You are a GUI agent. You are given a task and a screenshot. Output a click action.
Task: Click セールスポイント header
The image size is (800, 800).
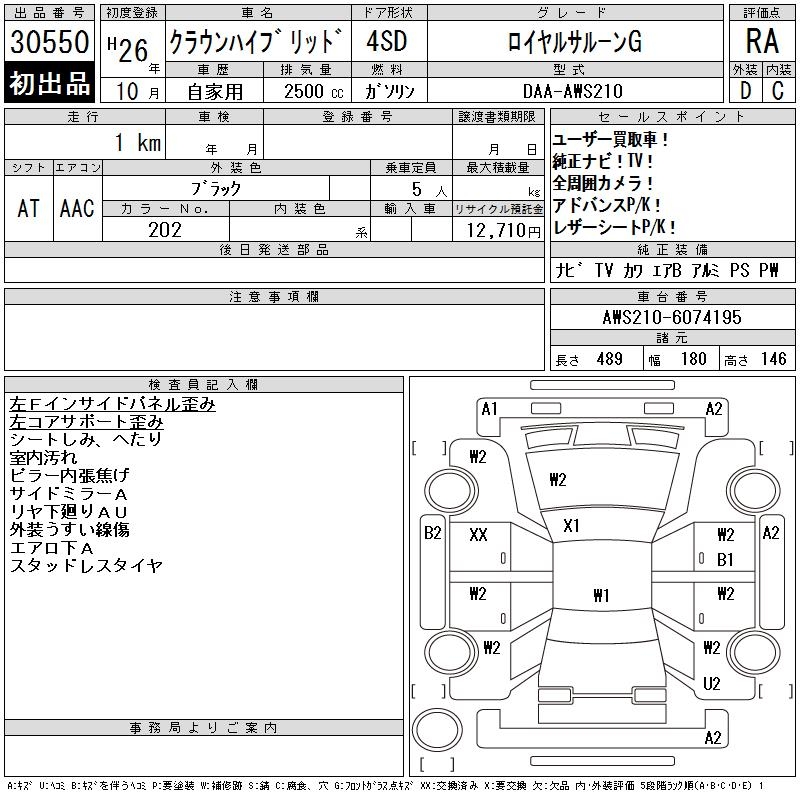pos(672,117)
